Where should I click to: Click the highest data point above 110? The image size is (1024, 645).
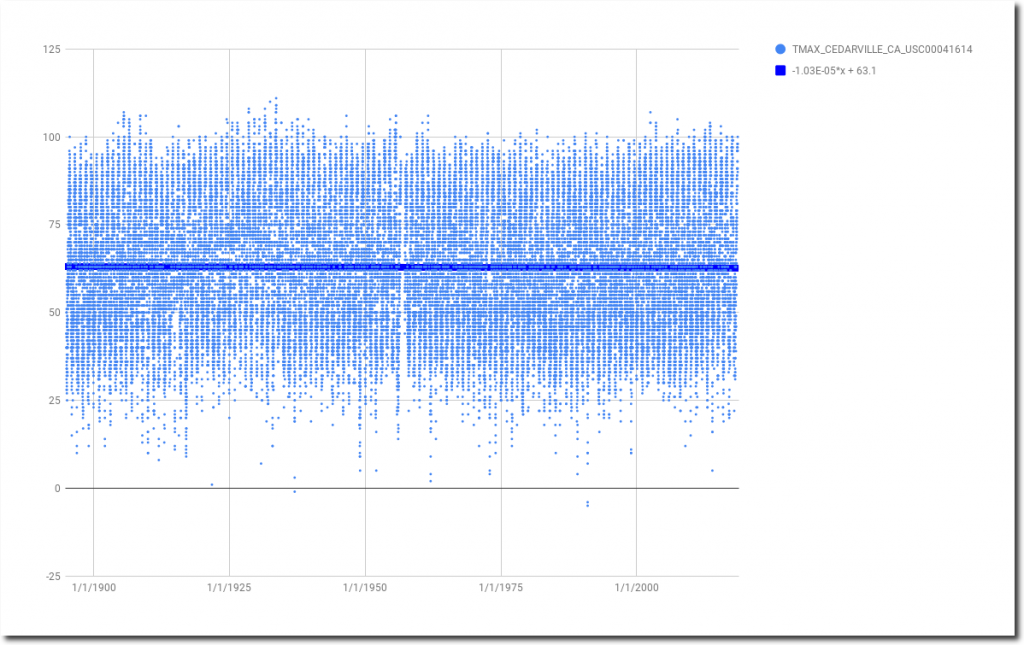[x=276, y=98]
